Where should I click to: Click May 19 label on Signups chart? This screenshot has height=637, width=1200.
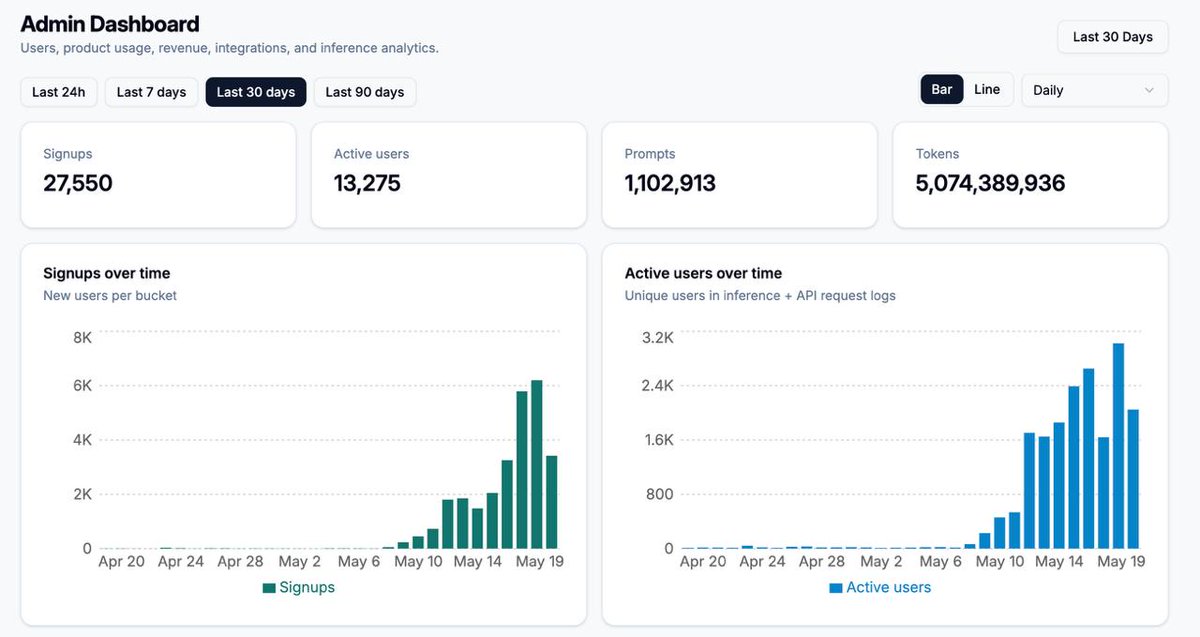540,562
